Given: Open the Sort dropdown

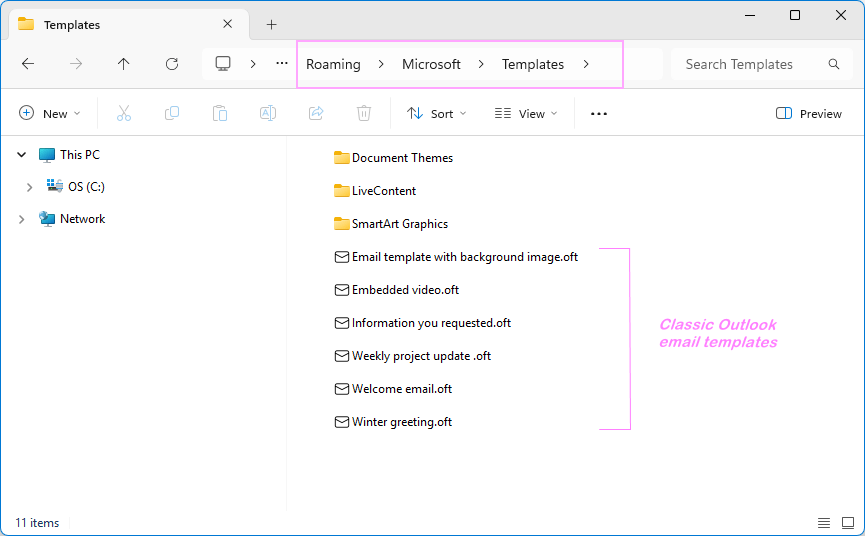Looking at the screenshot, I should tap(437, 114).
